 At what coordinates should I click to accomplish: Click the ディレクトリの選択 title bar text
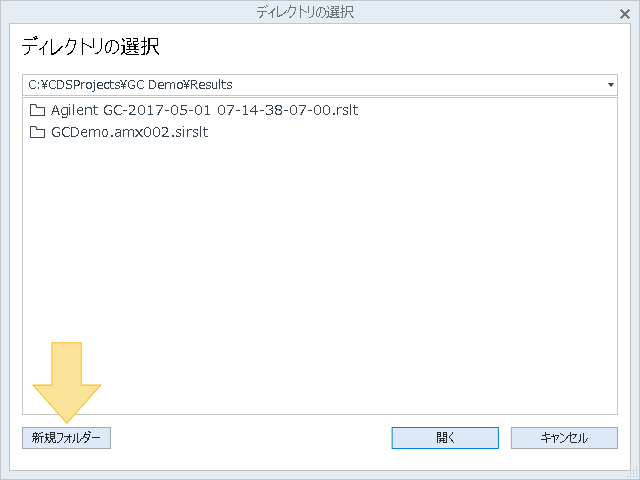[305, 12]
